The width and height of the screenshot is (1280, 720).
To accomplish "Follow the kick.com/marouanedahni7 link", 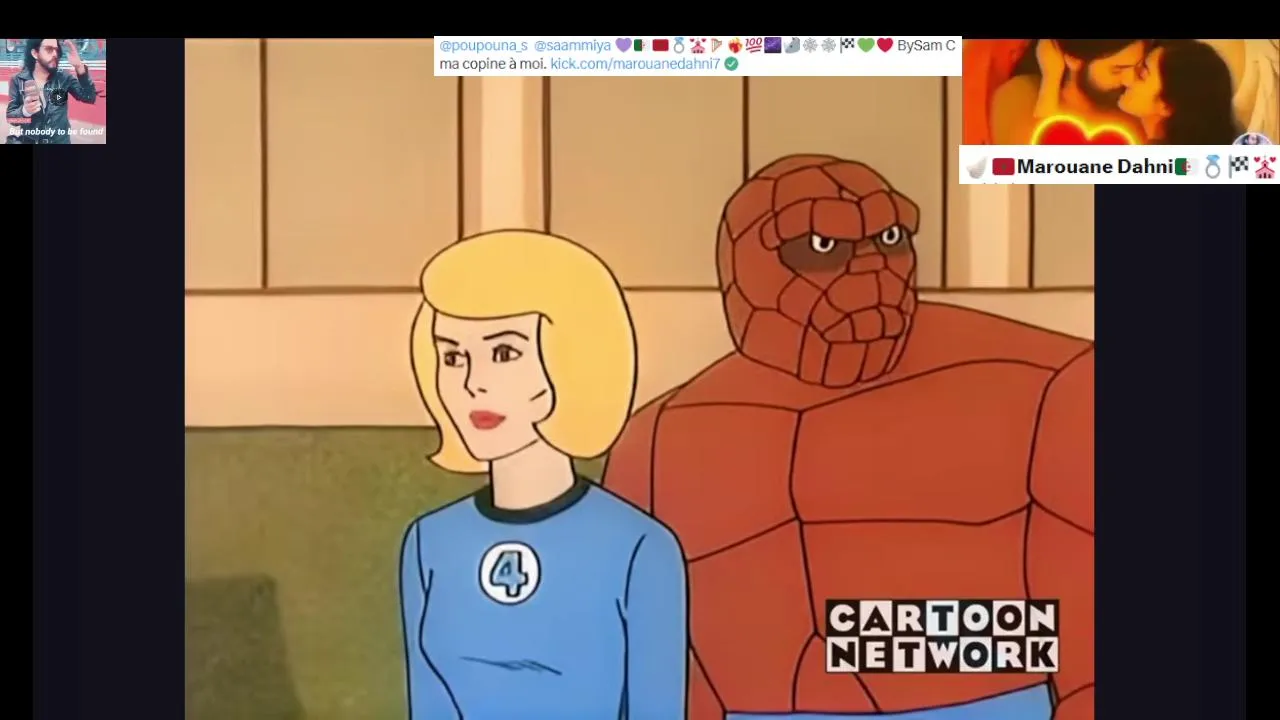I will (x=635, y=64).
